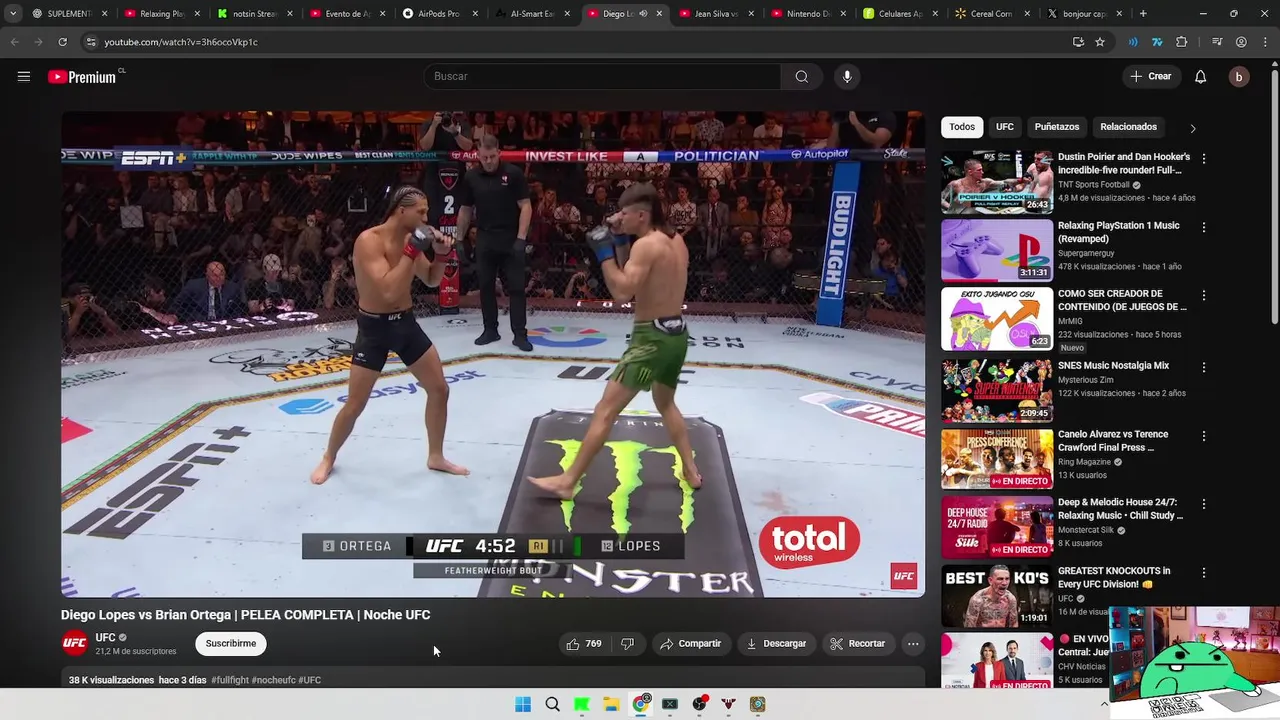Screen dimensions: 1280x720
Task: Open Canelo Alvarez vs Terence Crawford thumbnail
Action: pos(996,459)
